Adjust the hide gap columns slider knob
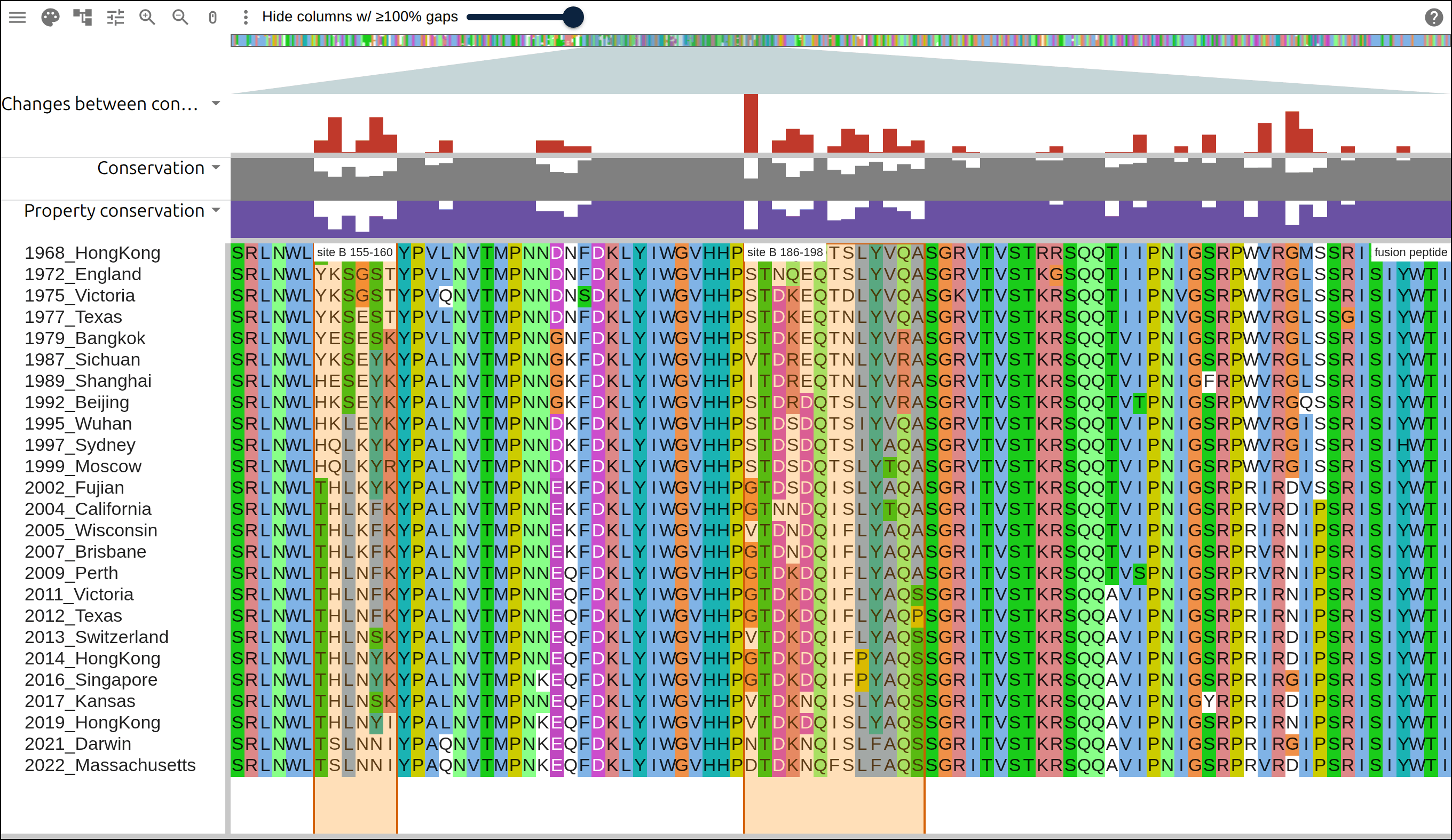The height and width of the screenshot is (840, 1452). coord(573,17)
